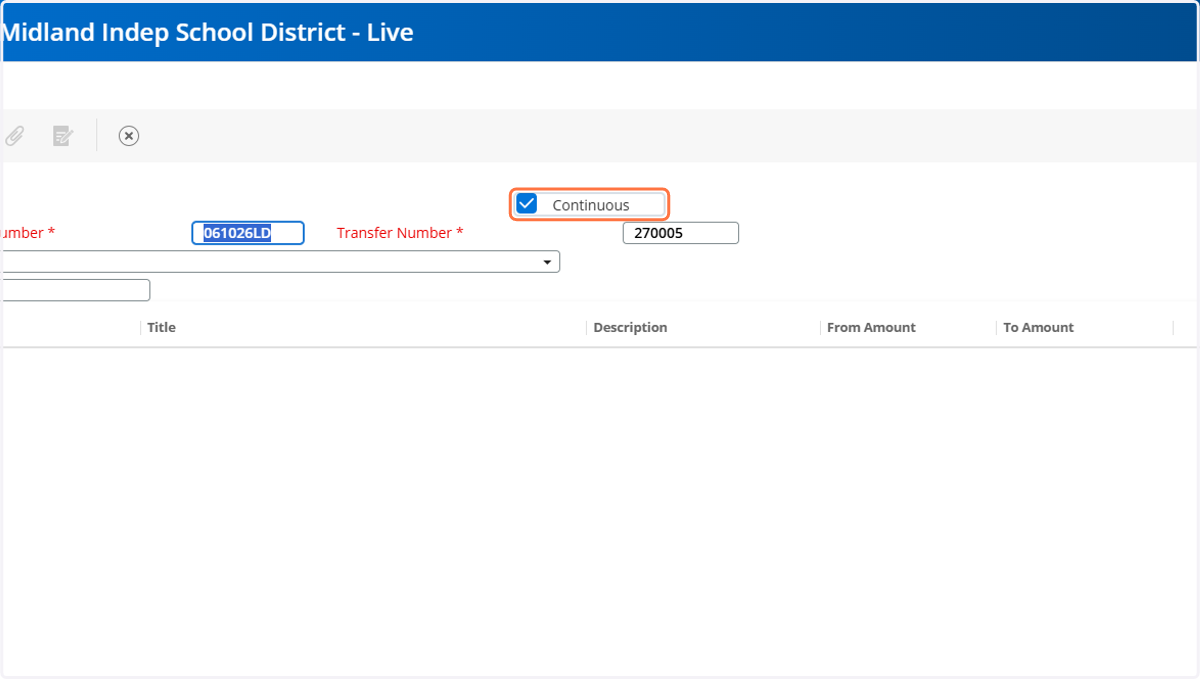The height and width of the screenshot is (679, 1200).
Task: Open the notes edit icon
Action: [63, 135]
